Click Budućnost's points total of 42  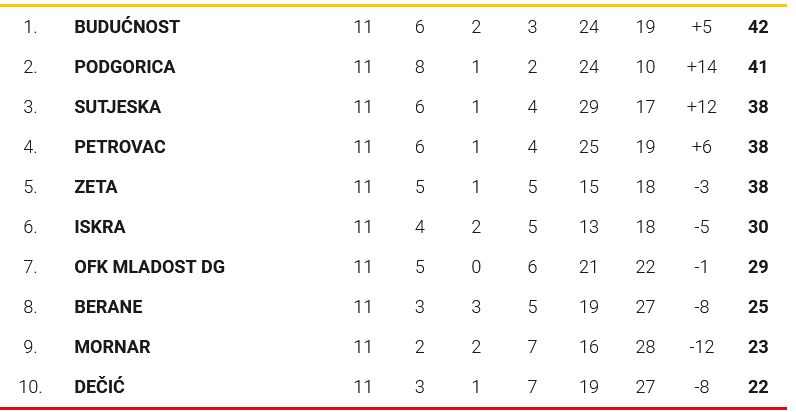757,27
